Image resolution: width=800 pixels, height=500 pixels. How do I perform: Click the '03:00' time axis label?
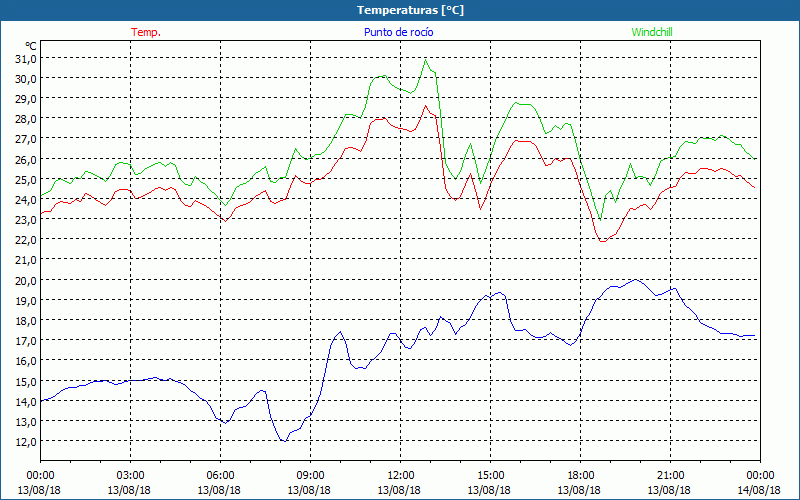131,475
